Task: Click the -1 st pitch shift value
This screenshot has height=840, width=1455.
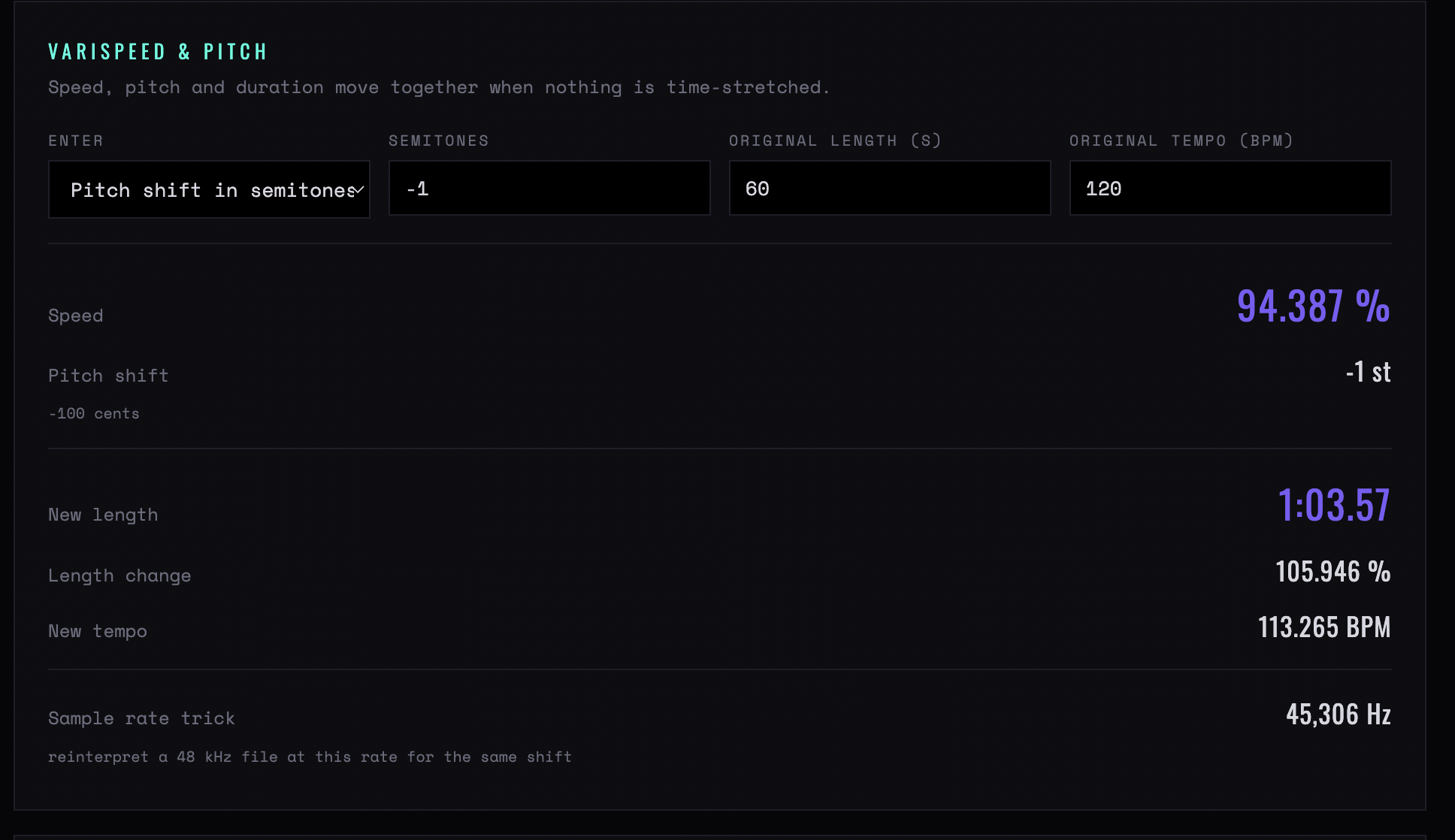Action: point(1368,372)
